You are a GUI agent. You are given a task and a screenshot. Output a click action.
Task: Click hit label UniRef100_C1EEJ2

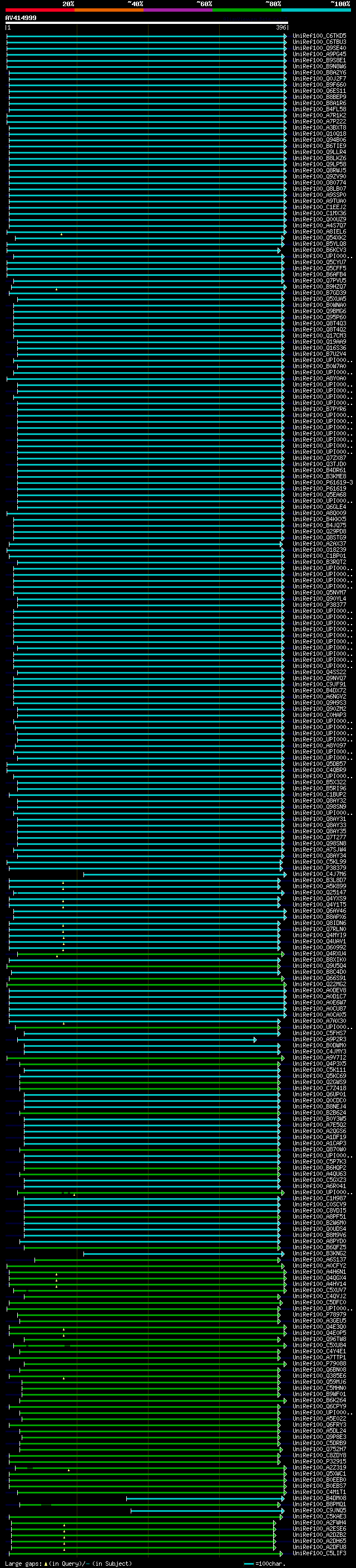pyautogui.click(x=319, y=207)
